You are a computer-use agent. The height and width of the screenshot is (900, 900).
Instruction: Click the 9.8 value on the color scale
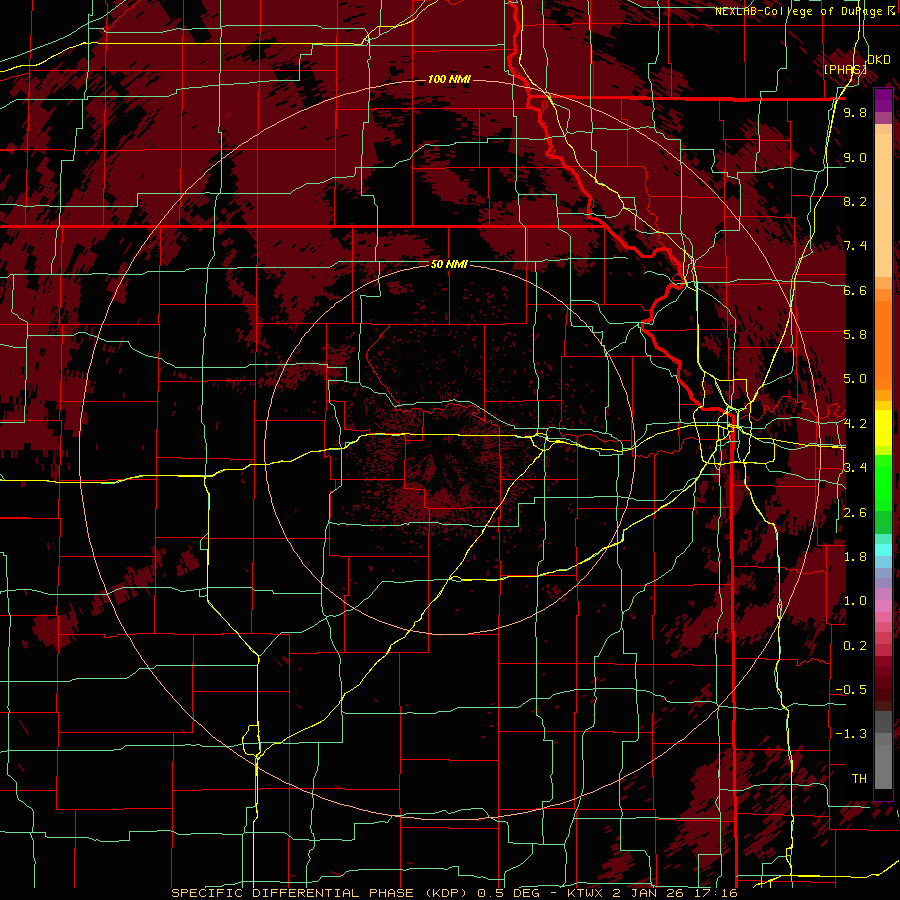855,113
